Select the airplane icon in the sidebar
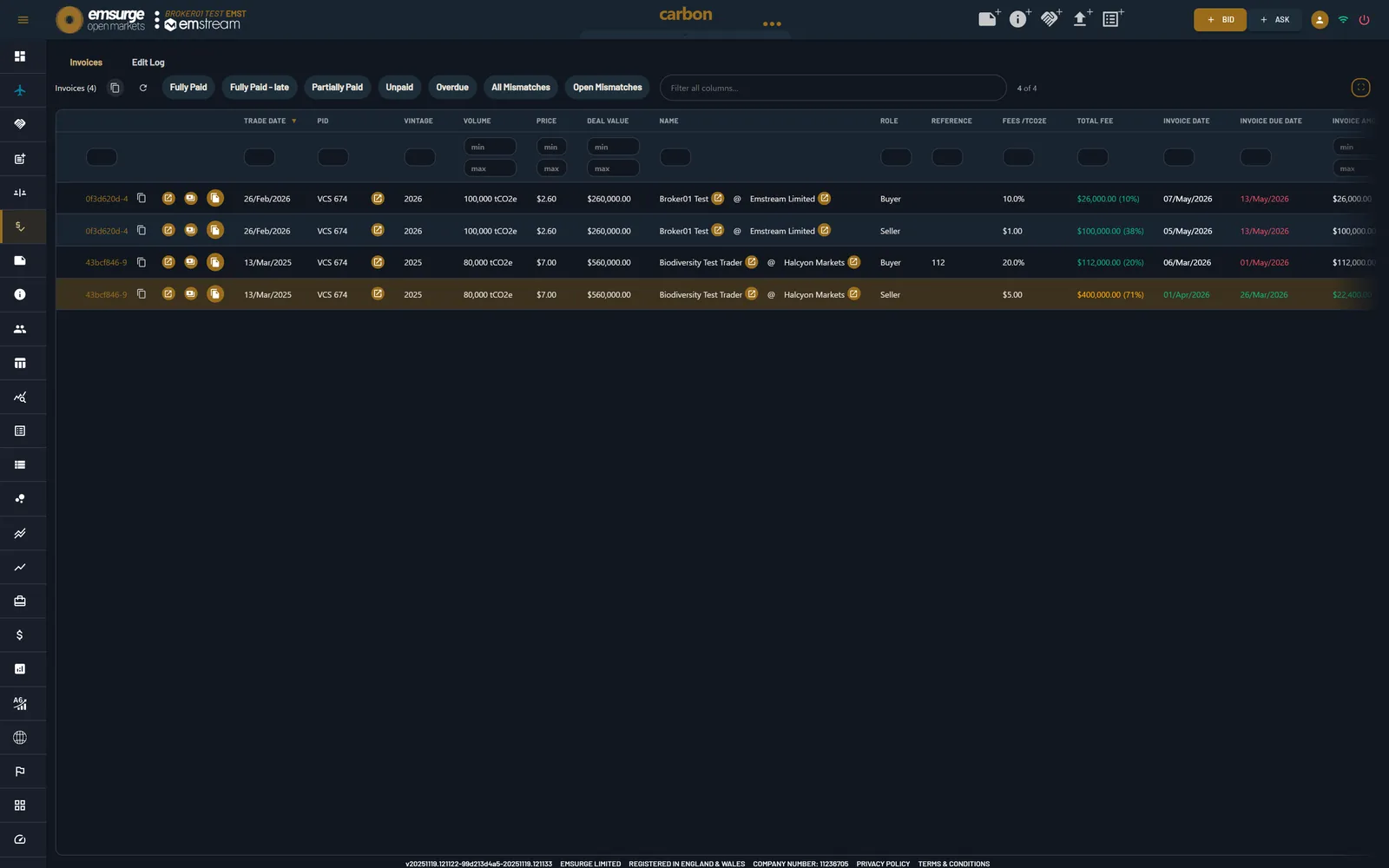1389x868 pixels. point(20,90)
